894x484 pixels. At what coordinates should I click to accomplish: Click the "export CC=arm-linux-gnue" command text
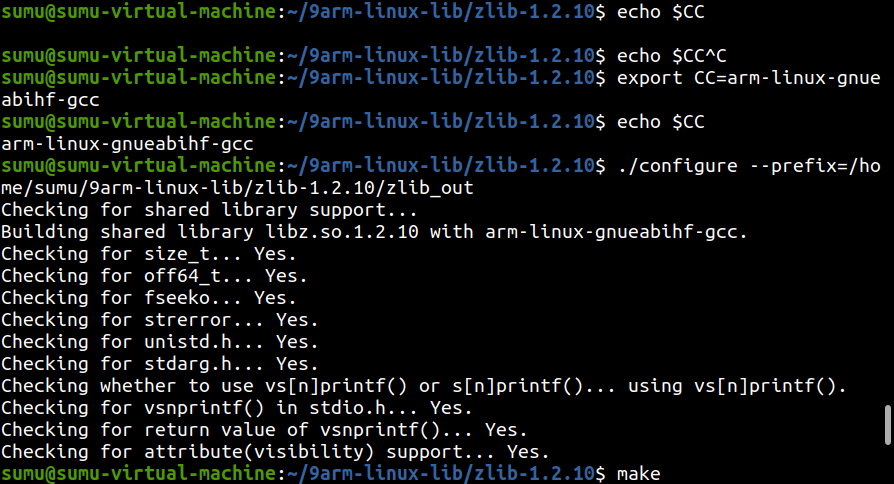[x=749, y=78]
